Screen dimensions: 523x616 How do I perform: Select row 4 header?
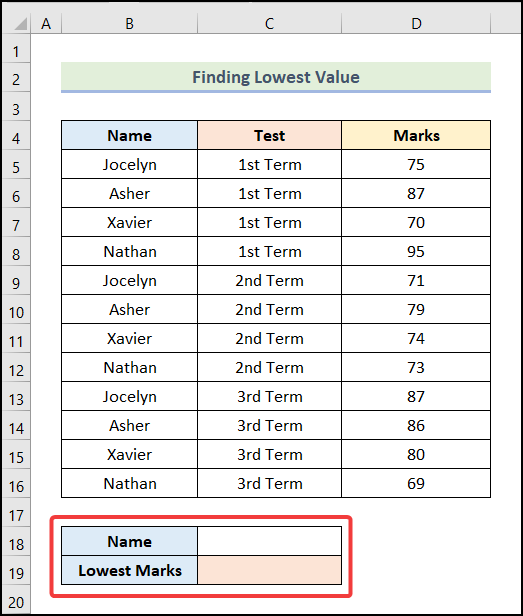(17, 138)
